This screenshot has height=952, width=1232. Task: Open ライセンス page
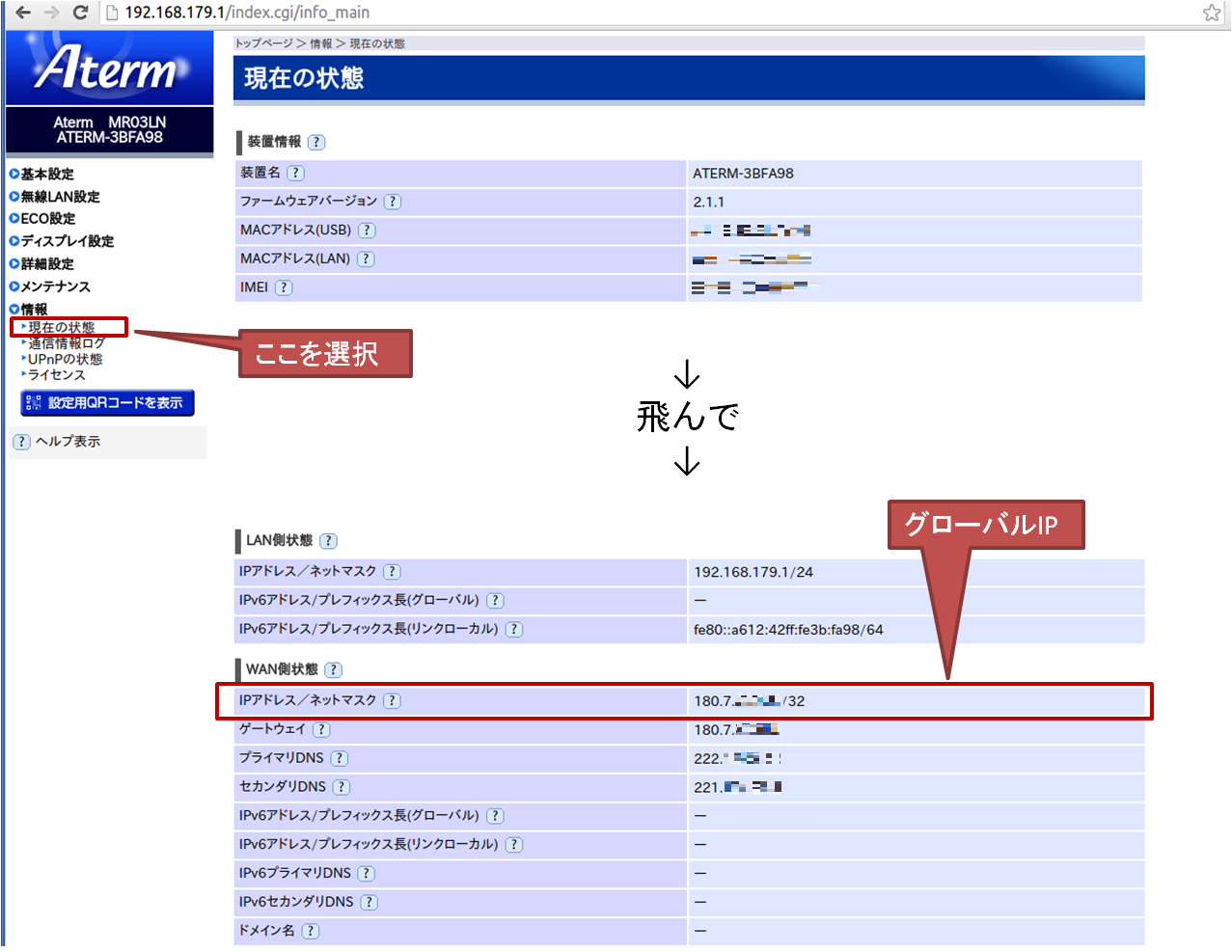tap(56, 374)
